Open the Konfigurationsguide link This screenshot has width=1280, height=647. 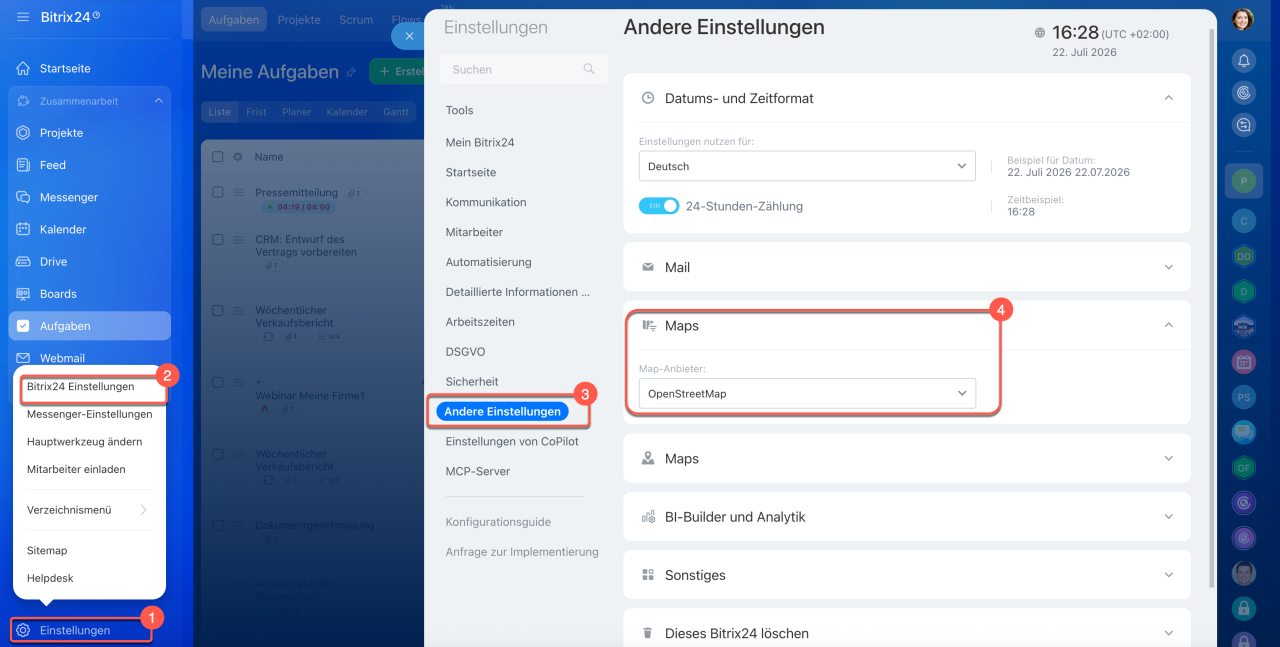pyautogui.click(x=498, y=522)
